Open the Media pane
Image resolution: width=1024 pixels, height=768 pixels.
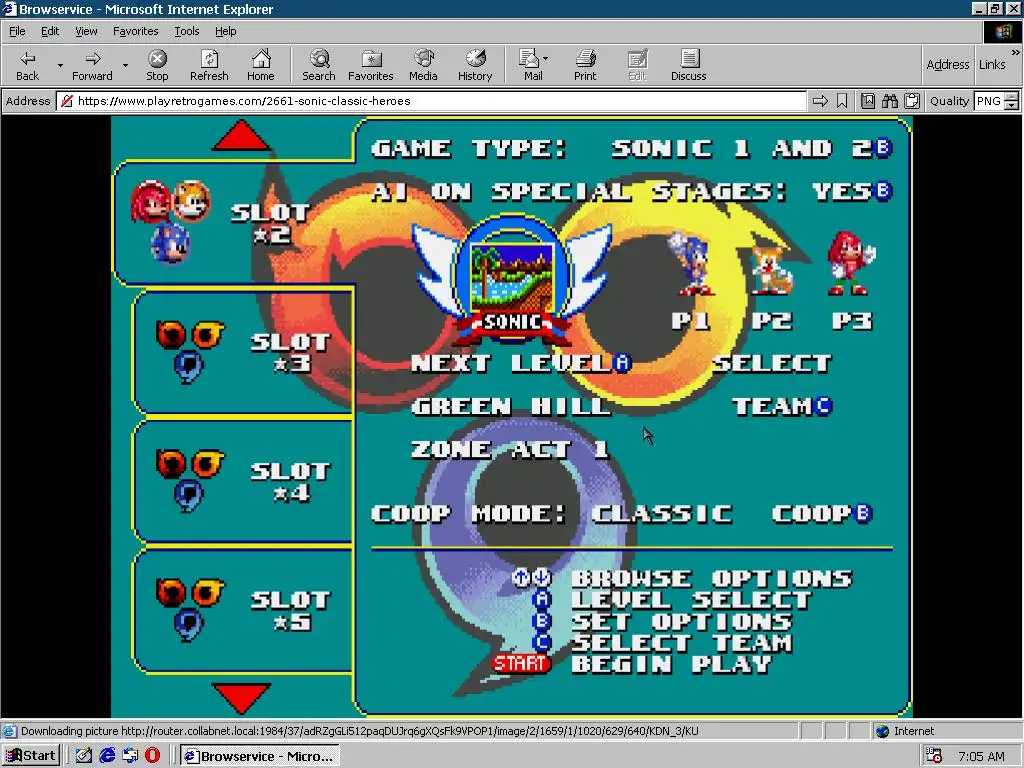click(x=423, y=65)
